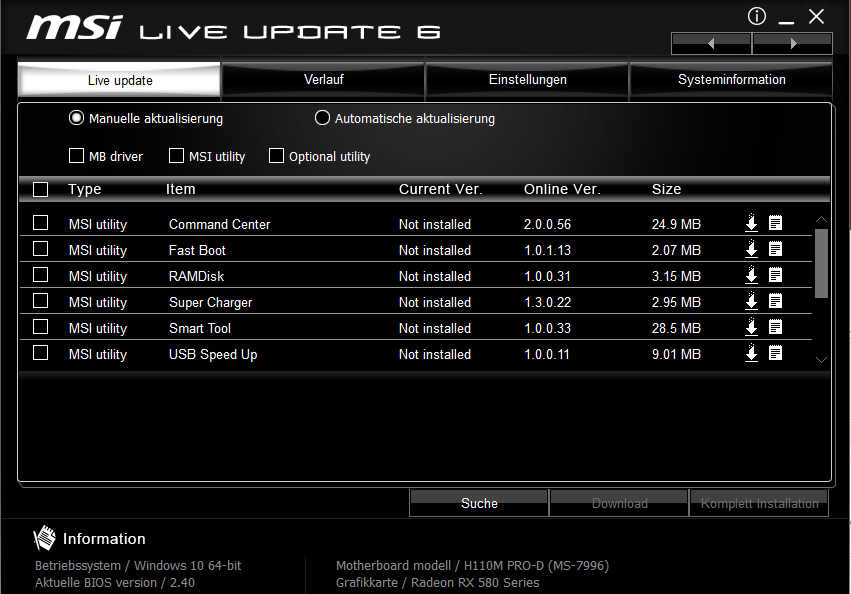Open the release notes icon for Command Center

click(x=776, y=223)
